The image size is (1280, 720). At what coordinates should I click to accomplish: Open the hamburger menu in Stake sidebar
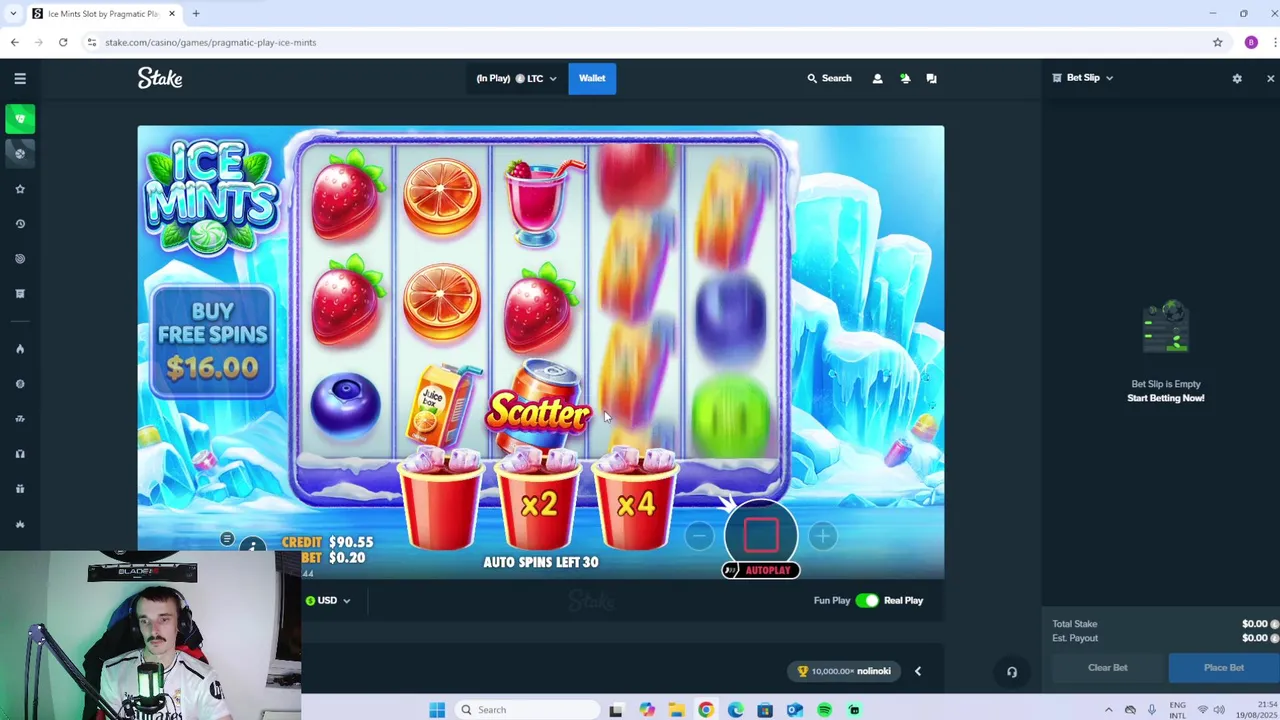(x=20, y=78)
